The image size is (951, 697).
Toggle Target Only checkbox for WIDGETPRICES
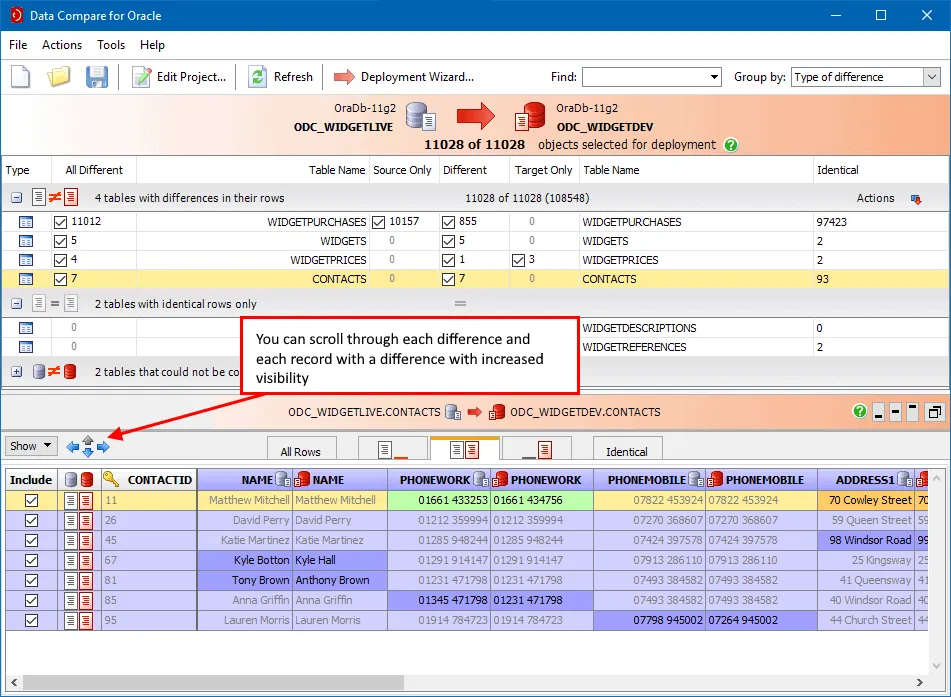click(518, 260)
